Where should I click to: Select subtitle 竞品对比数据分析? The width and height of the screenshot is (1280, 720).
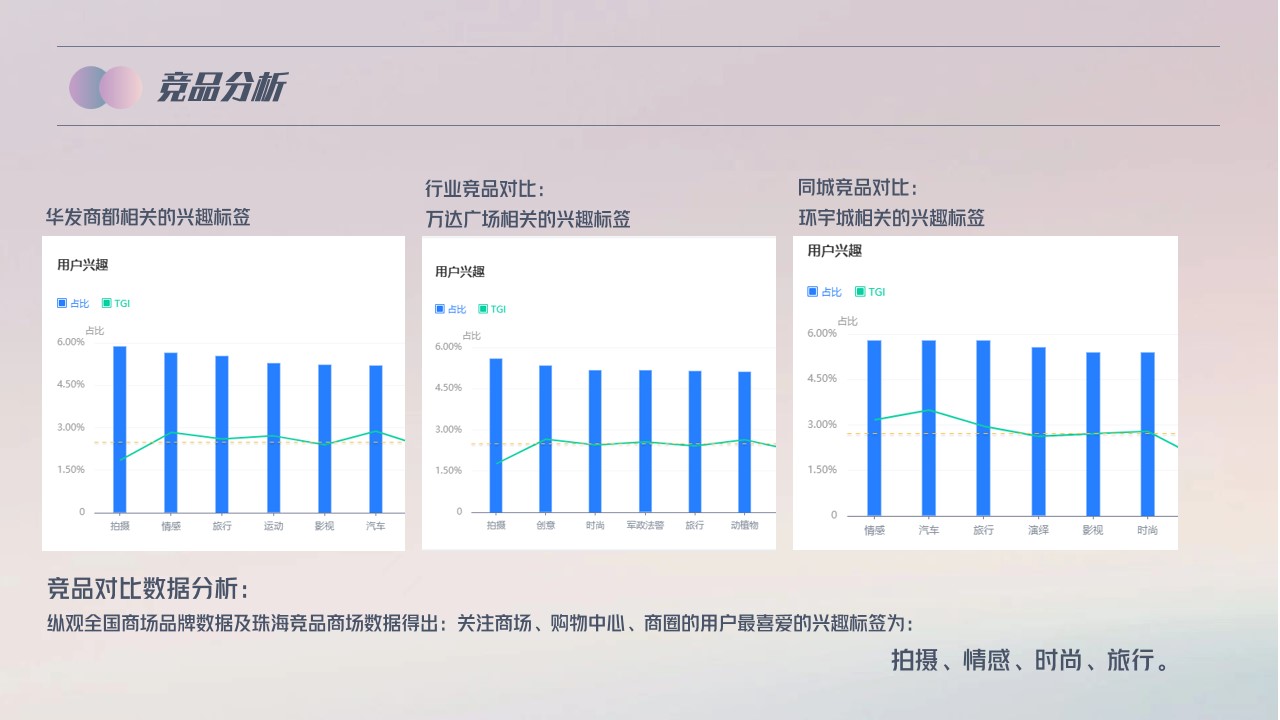click(147, 588)
